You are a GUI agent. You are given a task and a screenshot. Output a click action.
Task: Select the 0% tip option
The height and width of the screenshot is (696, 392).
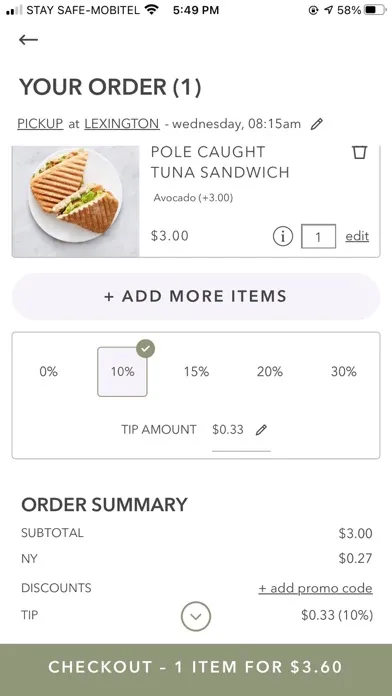click(48, 372)
